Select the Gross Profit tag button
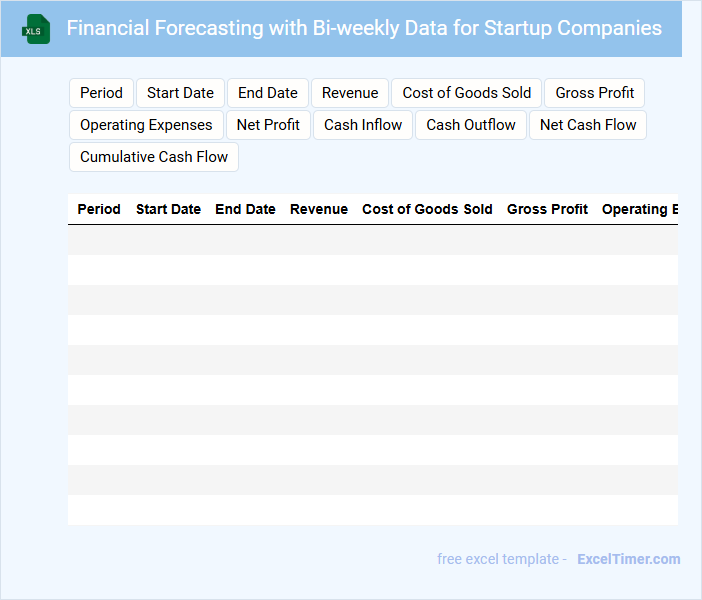 coord(595,93)
